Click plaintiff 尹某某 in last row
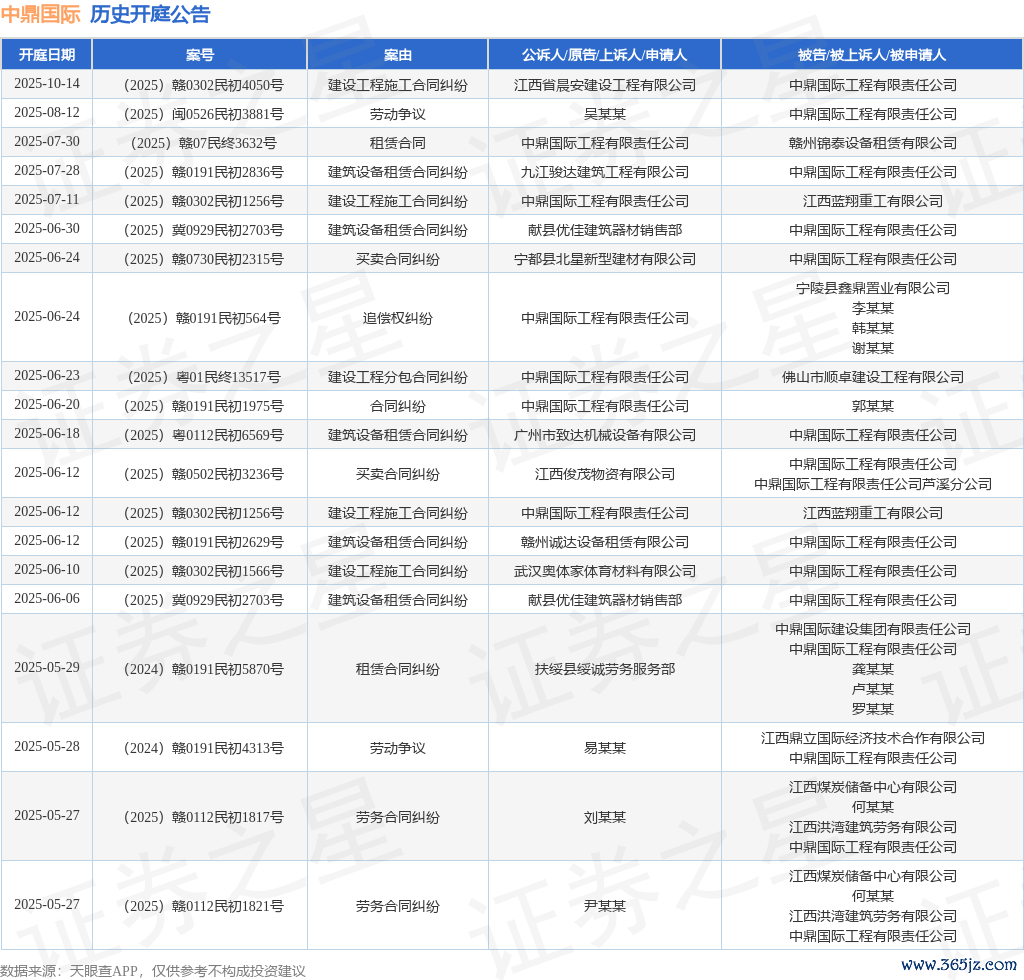The width and height of the screenshot is (1024, 980). point(604,906)
